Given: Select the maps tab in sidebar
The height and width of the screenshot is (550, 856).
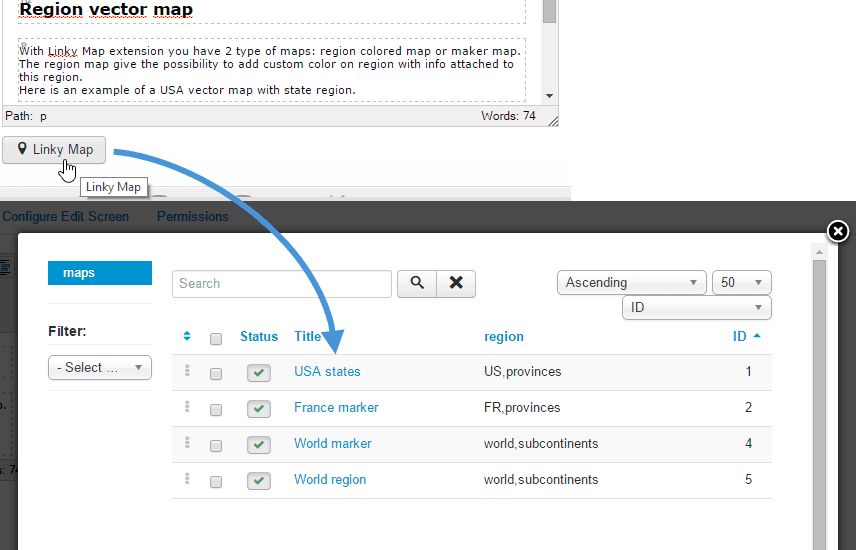Looking at the screenshot, I should [x=100, y=273].
